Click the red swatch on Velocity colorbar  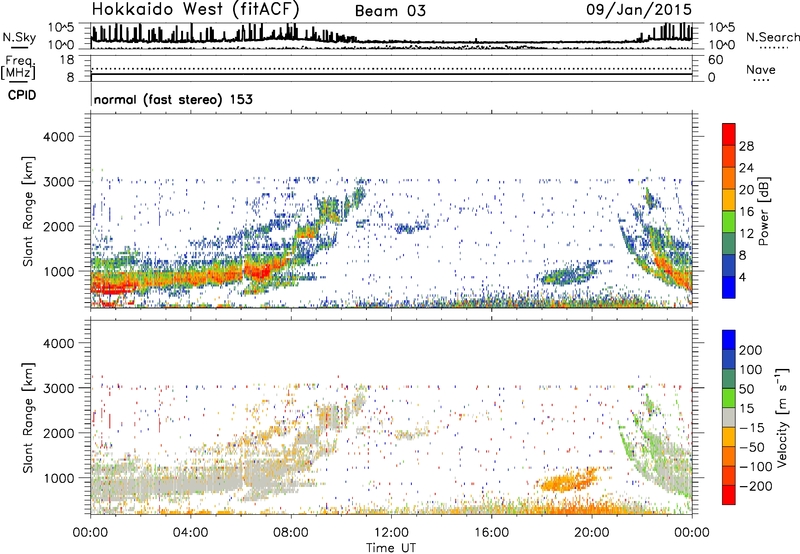point(729,495)
